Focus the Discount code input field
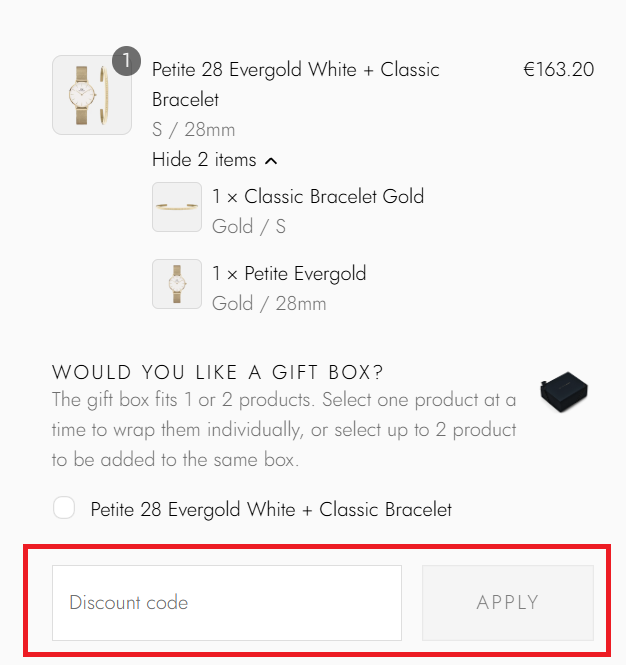The image size is (626, 665). [x=227, y=603]
